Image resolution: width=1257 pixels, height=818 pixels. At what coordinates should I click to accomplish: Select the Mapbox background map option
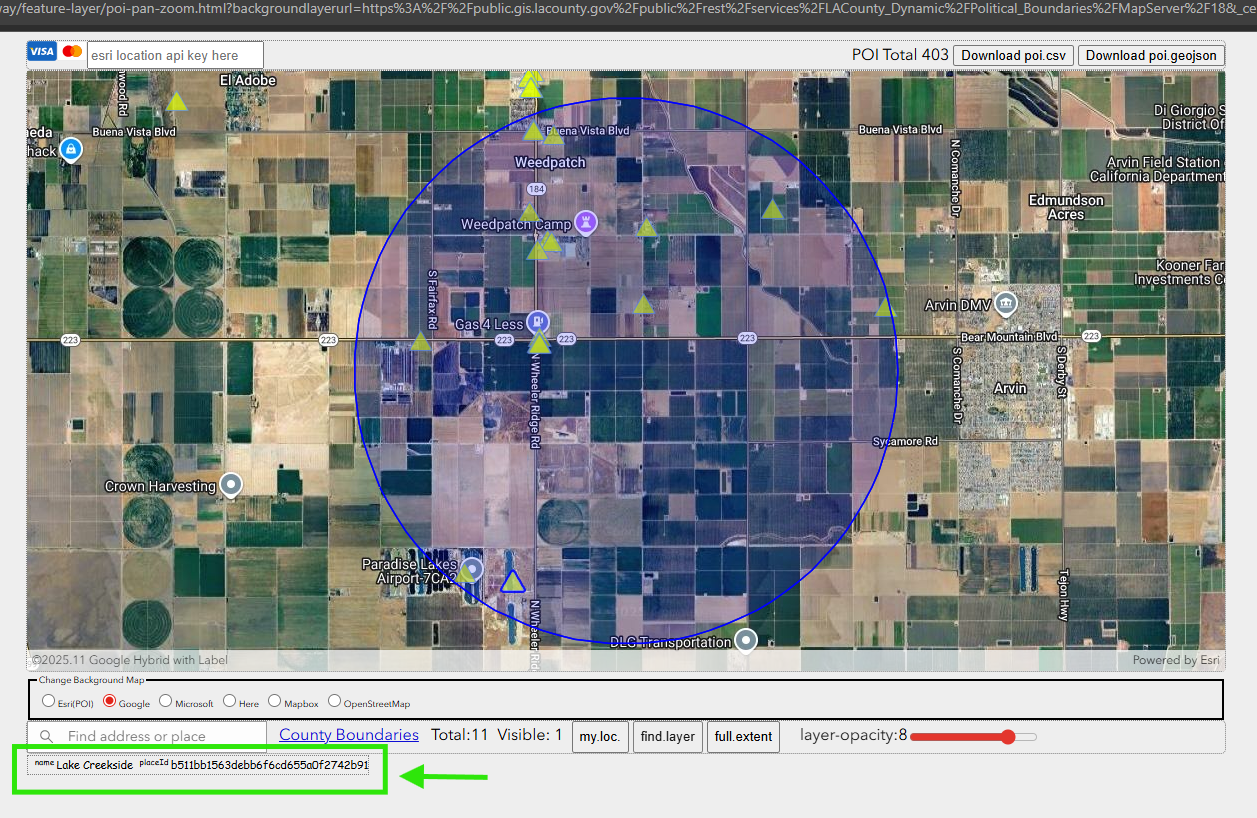(275, 702)
